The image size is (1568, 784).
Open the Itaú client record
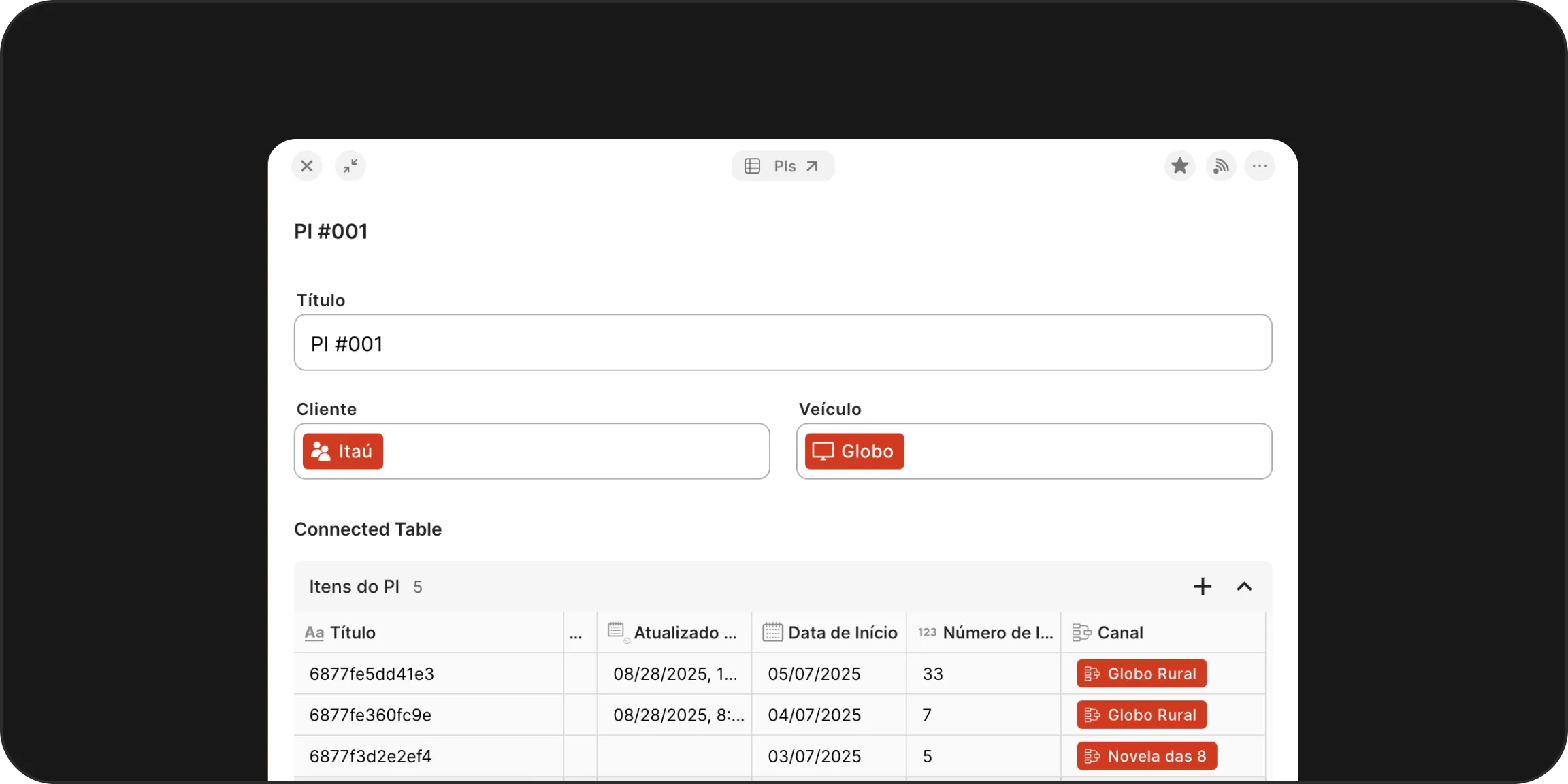click(342, 451)
